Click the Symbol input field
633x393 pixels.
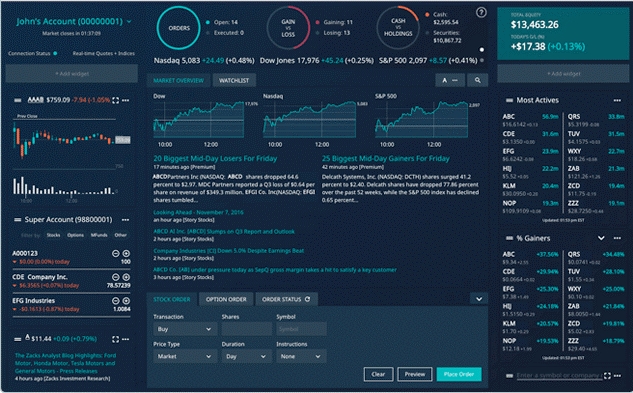point(301,329)
